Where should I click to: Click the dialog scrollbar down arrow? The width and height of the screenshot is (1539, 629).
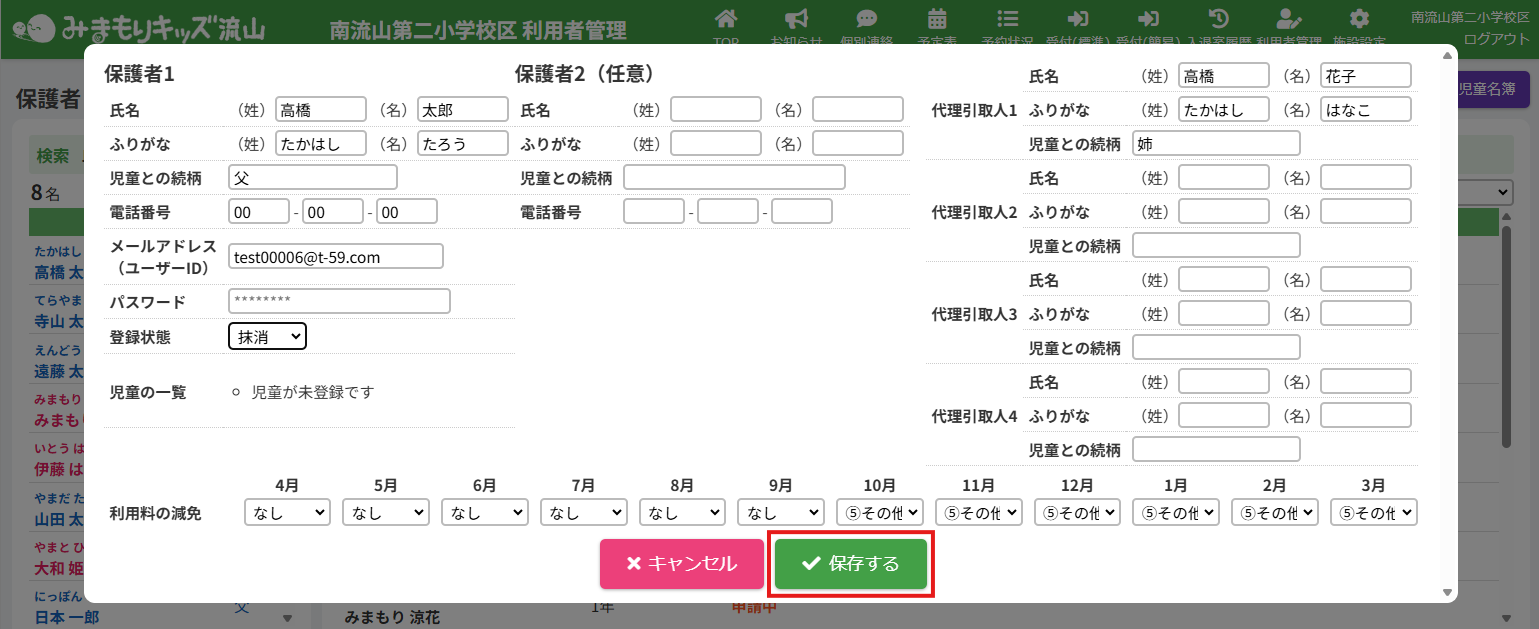[1447, 593]
